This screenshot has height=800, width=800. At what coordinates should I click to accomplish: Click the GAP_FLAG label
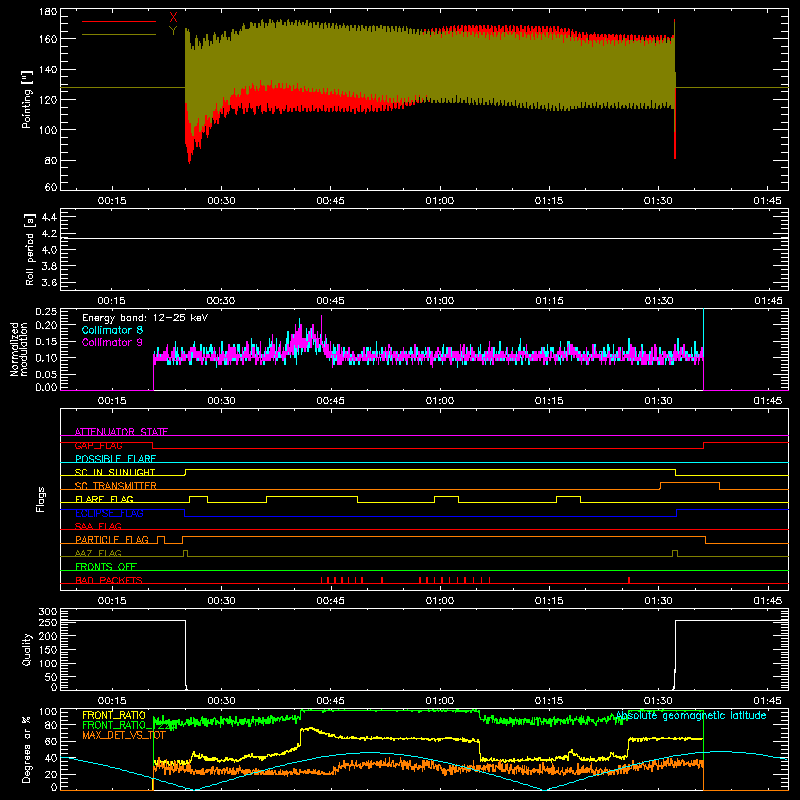pyautogui.click(x=98, y=445)
